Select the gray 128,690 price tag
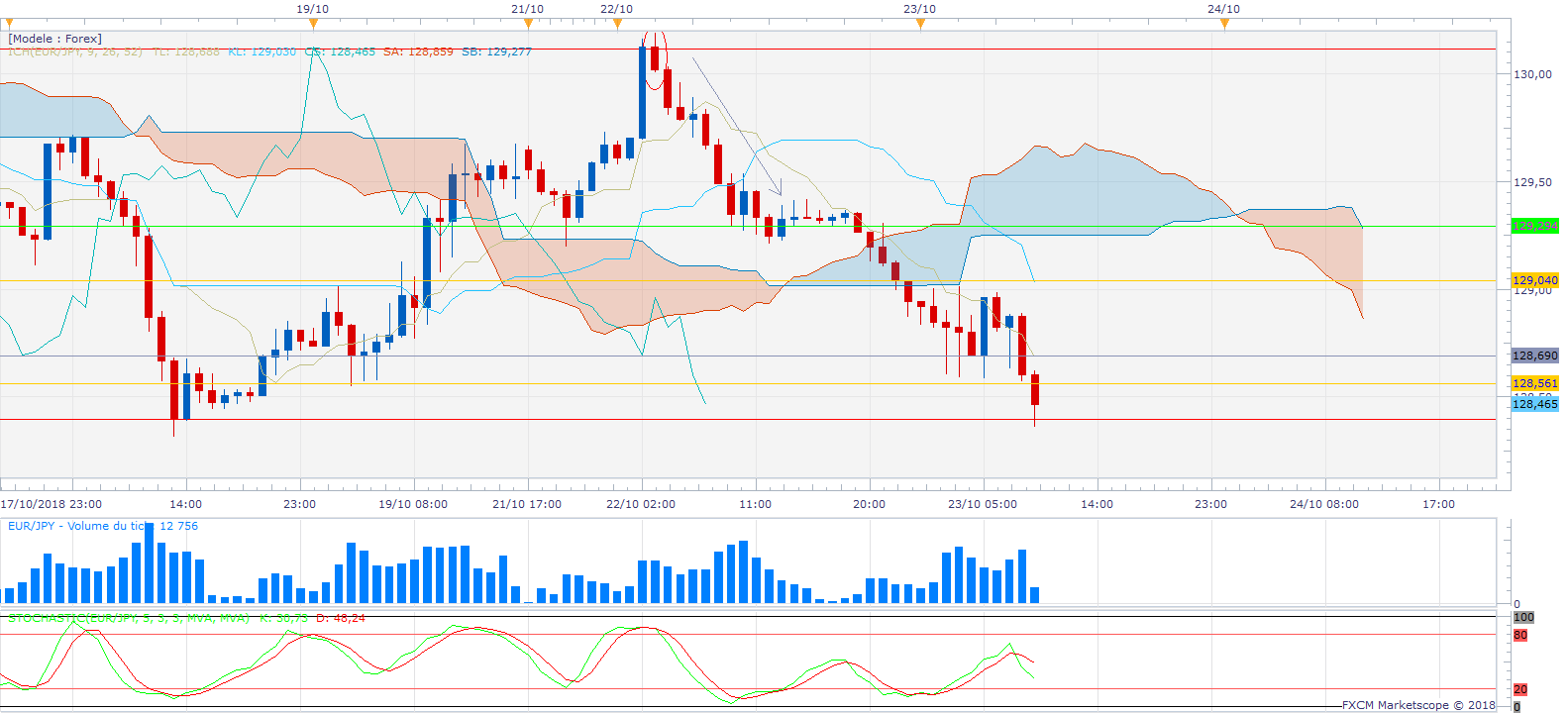 point(1534,356)
